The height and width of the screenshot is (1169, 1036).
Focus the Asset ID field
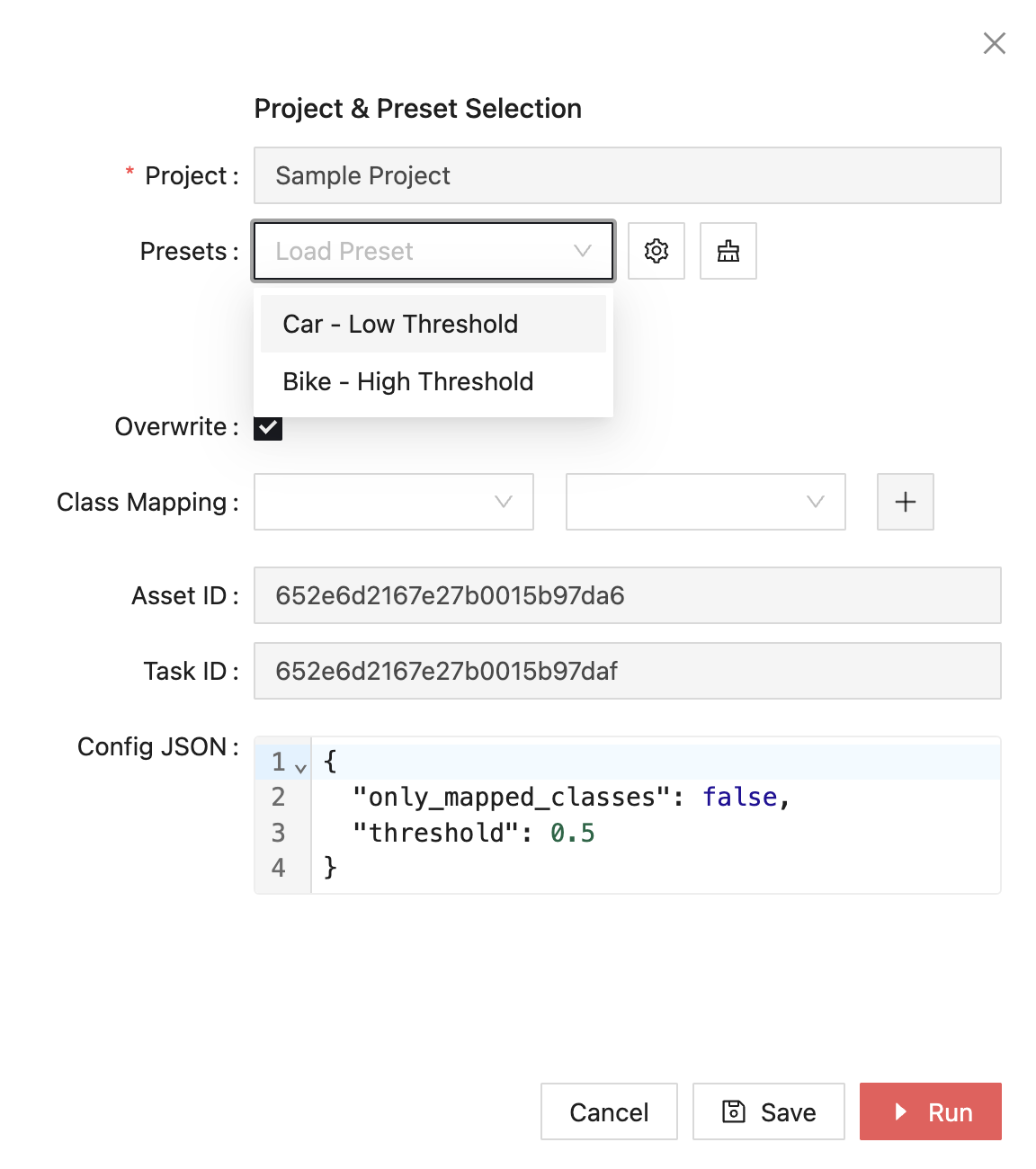coord(627,595)
